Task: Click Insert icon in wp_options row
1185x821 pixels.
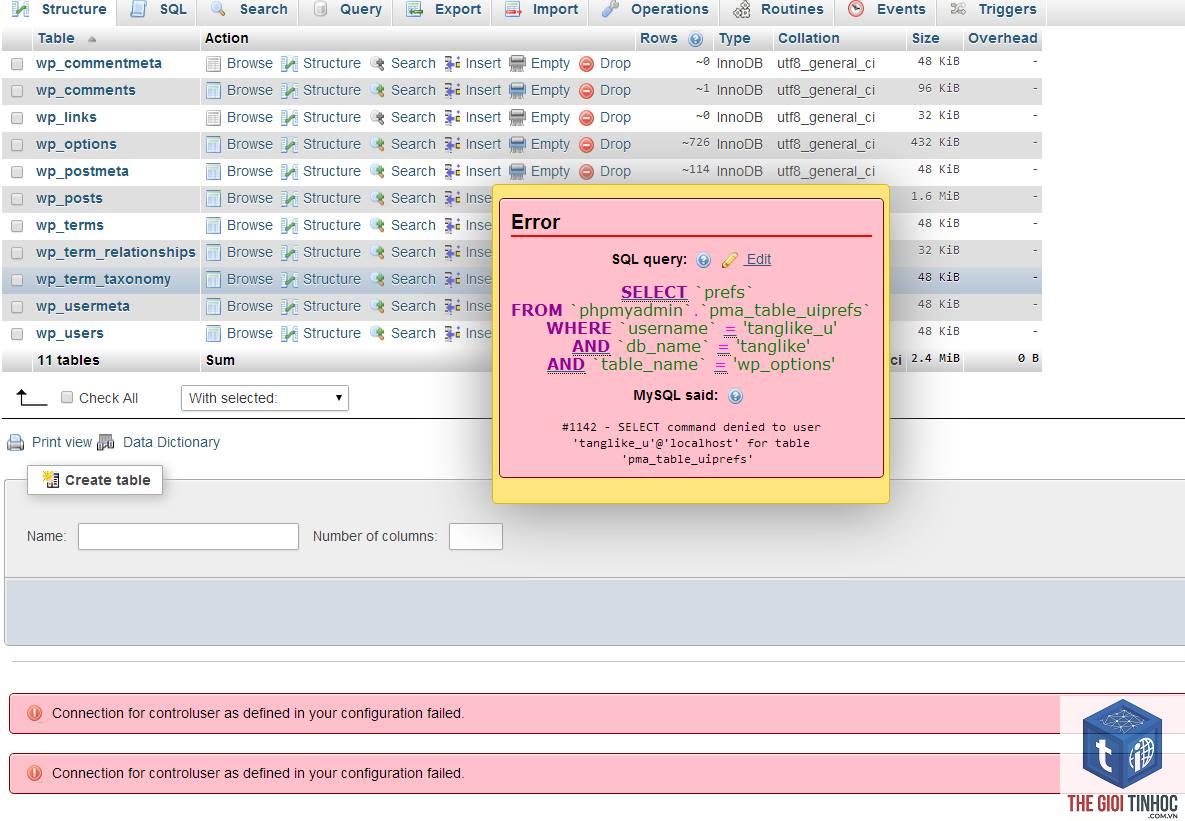Action: point(453,144)
